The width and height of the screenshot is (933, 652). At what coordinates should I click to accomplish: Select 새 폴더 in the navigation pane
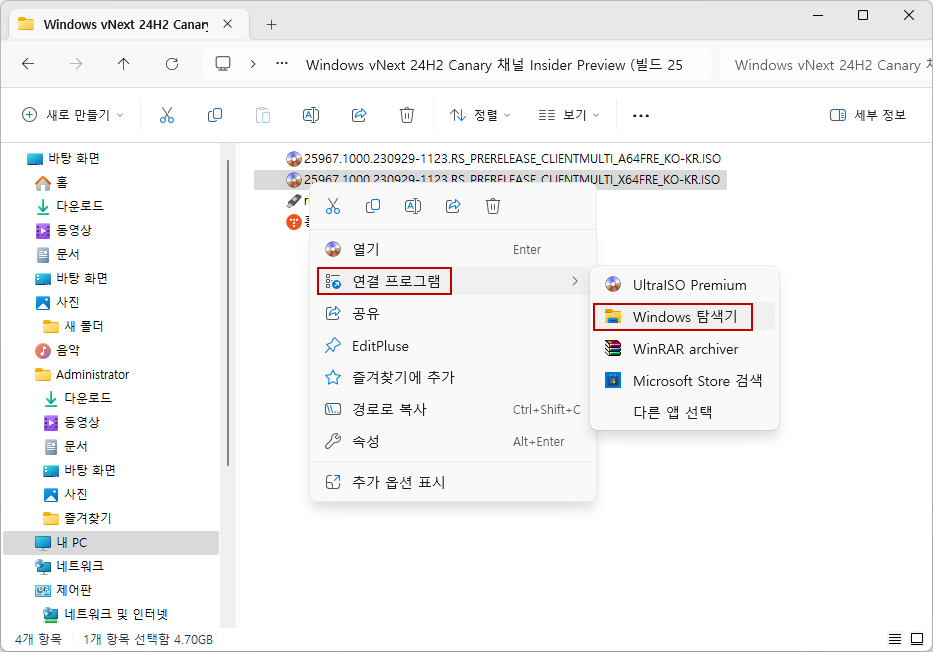[x=74, y=326]
